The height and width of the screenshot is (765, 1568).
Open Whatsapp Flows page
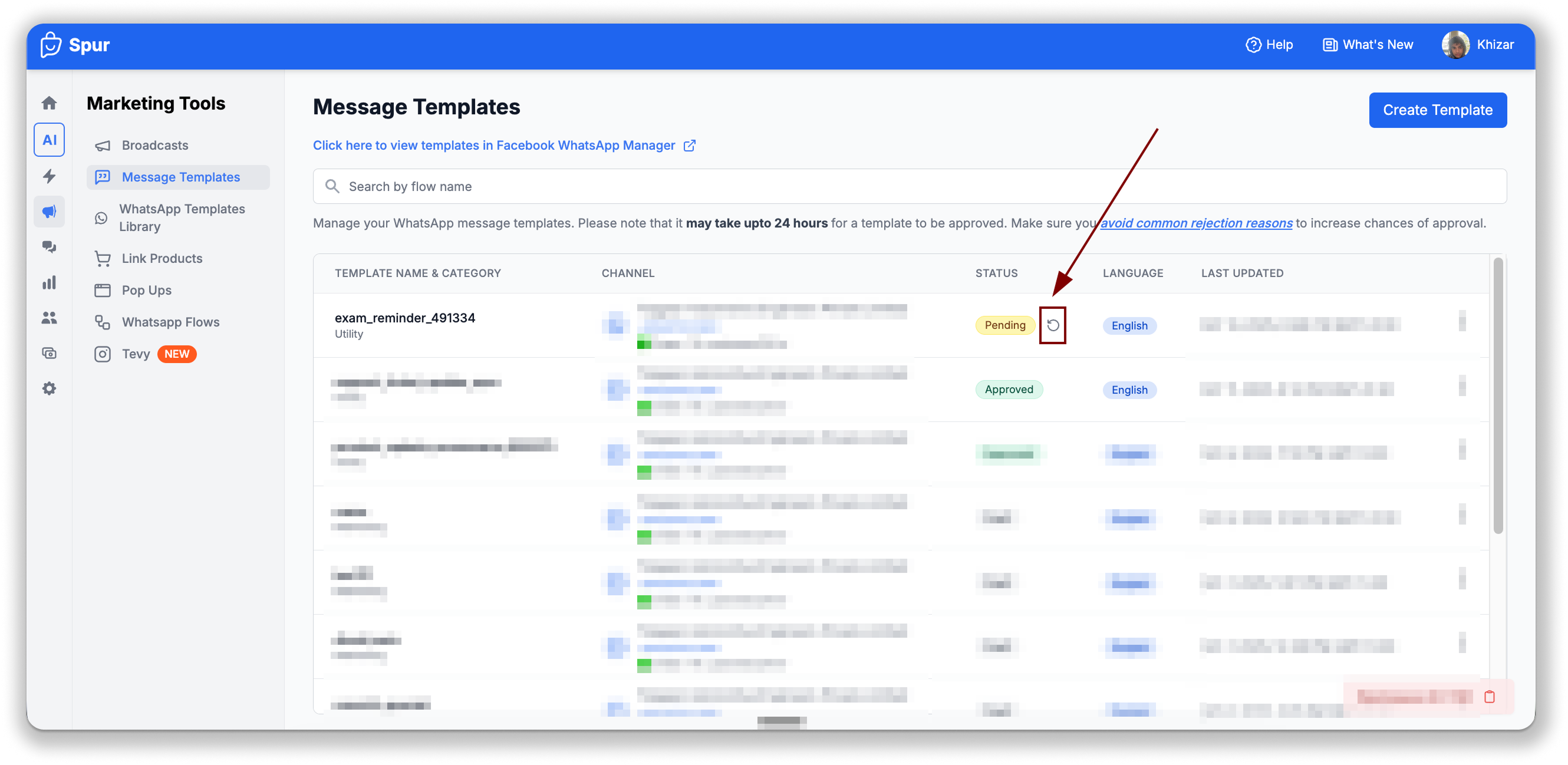[x=170, y=322]
